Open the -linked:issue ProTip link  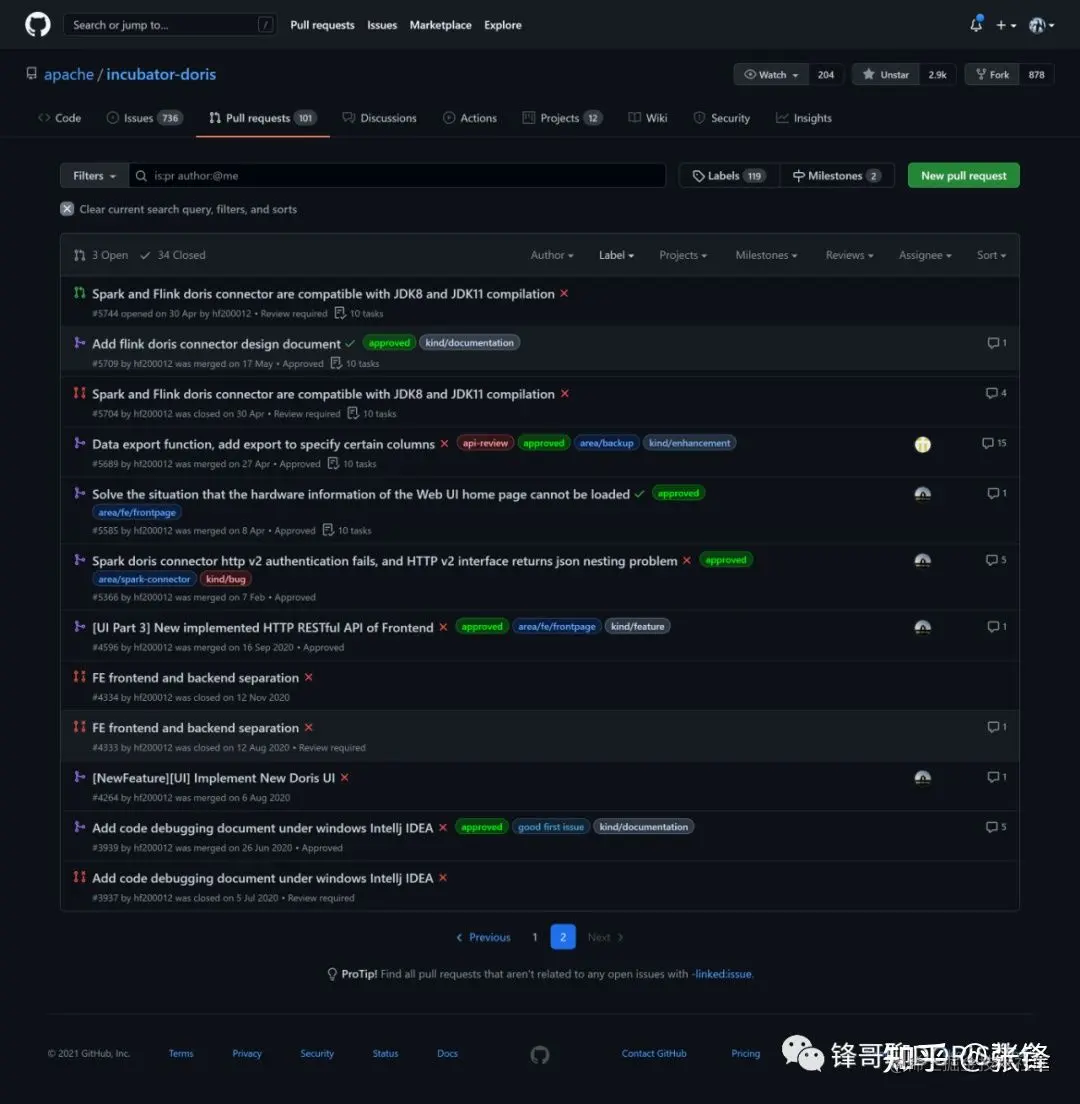(x=722, y=974)
